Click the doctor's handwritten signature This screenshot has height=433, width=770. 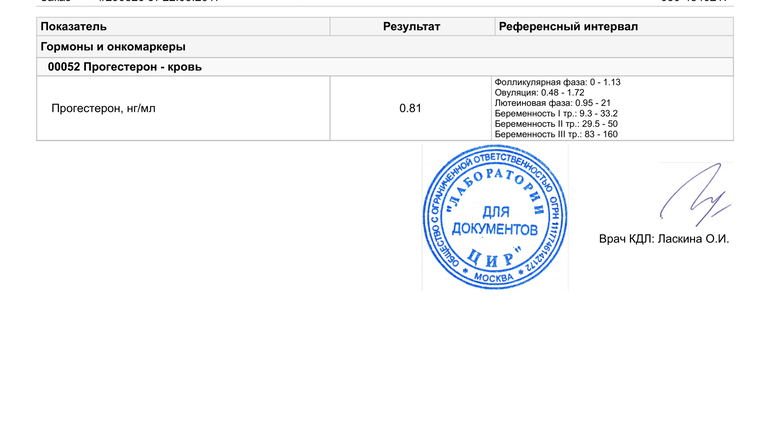[691, 194]
